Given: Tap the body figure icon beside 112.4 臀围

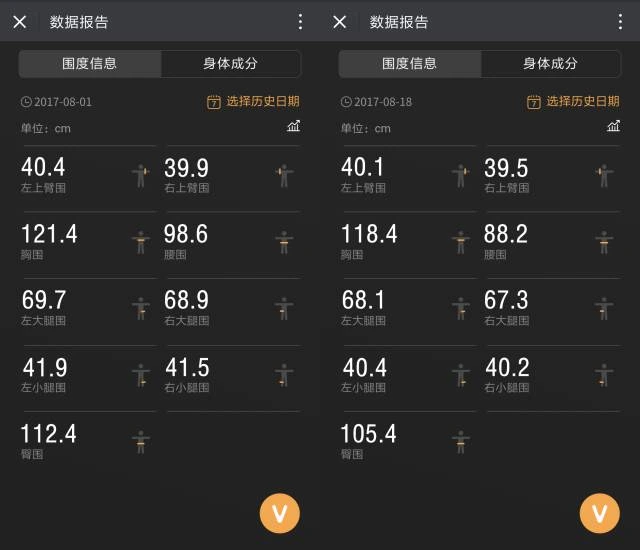Looking at the screenshot, I should 141,441.
